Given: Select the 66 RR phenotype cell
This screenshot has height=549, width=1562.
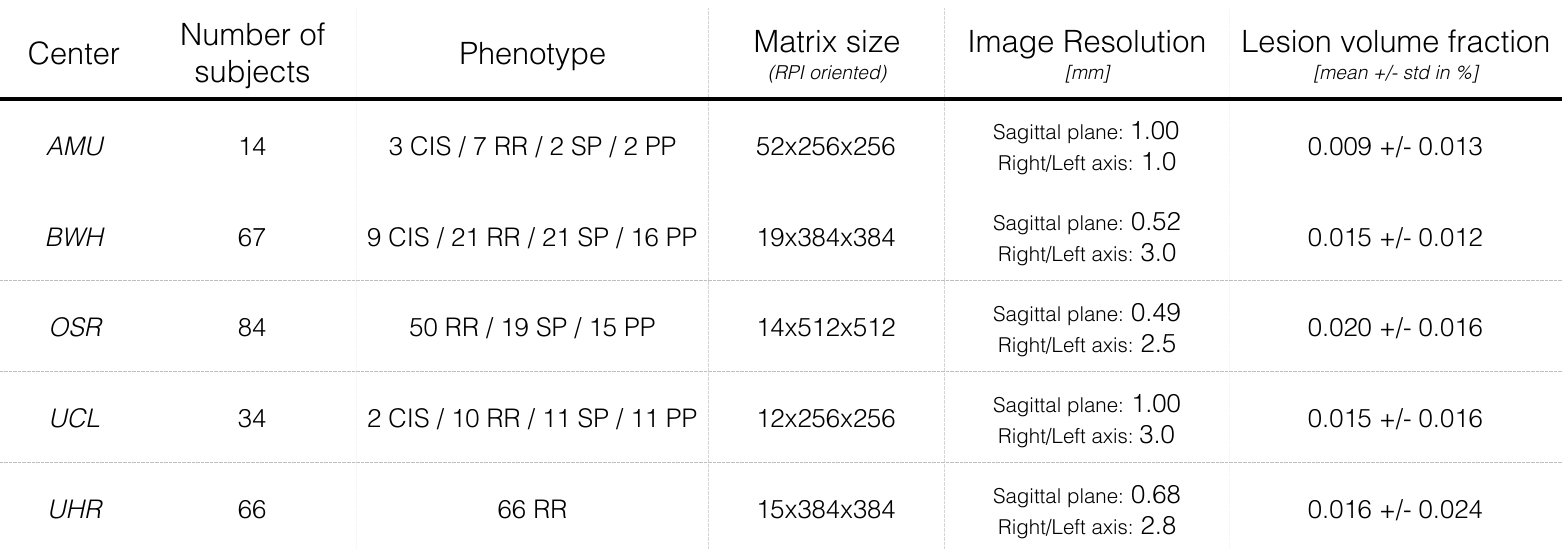Looking at the screenshot, I should coord(532,510).
